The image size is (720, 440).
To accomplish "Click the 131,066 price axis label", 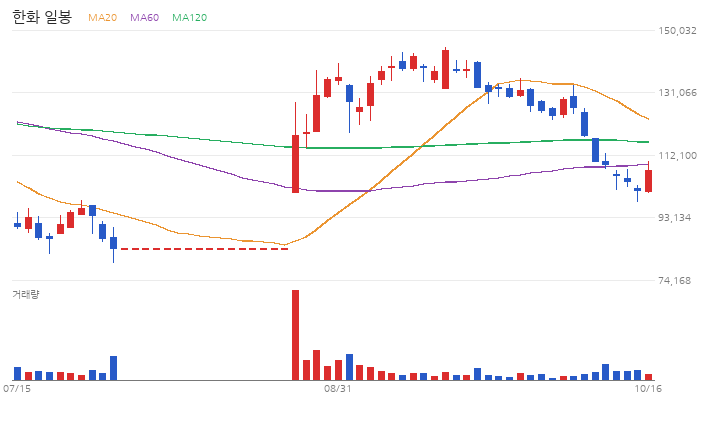I will click(677, 93).
